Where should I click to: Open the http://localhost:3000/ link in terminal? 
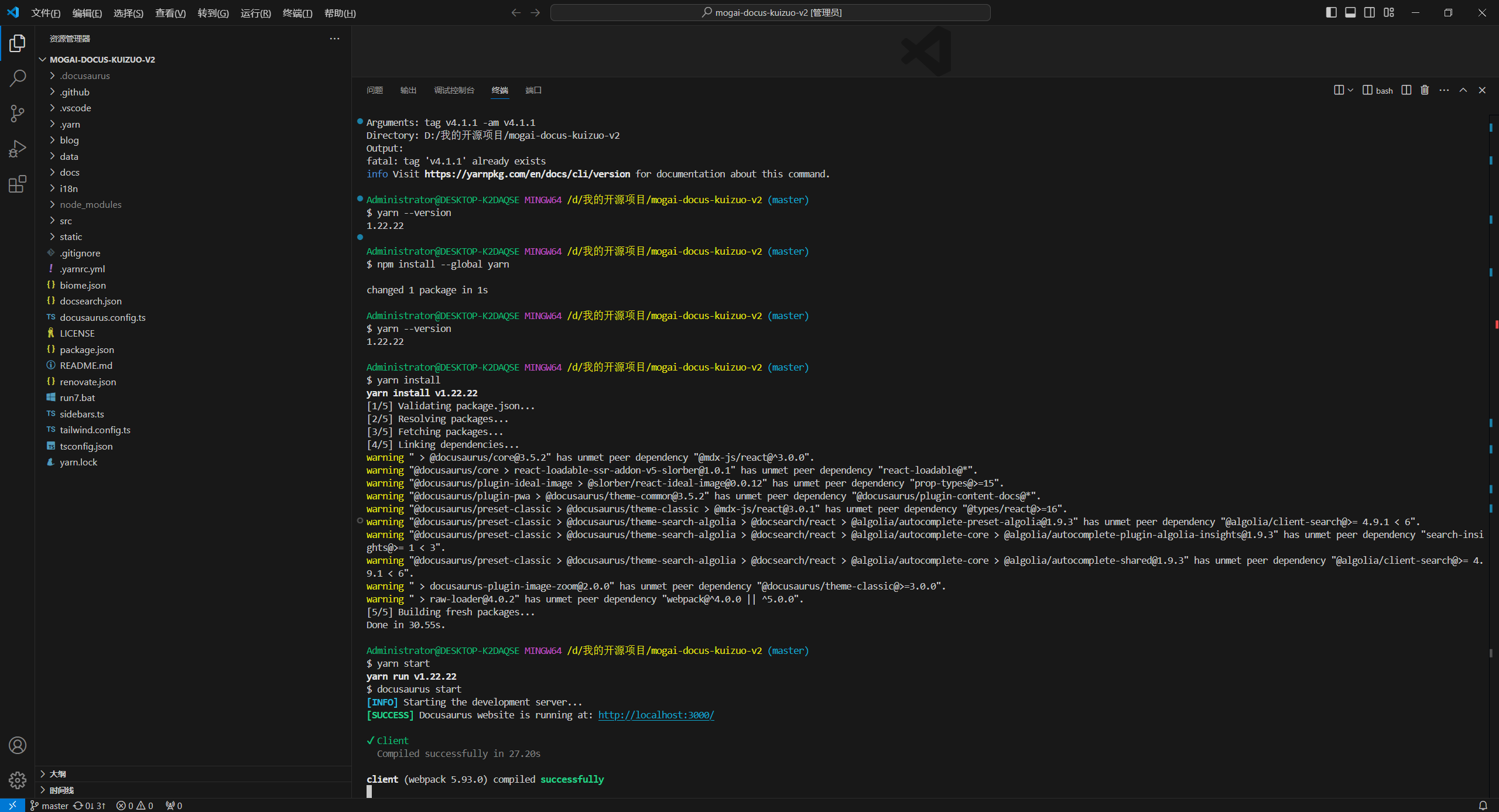[656, 715]
